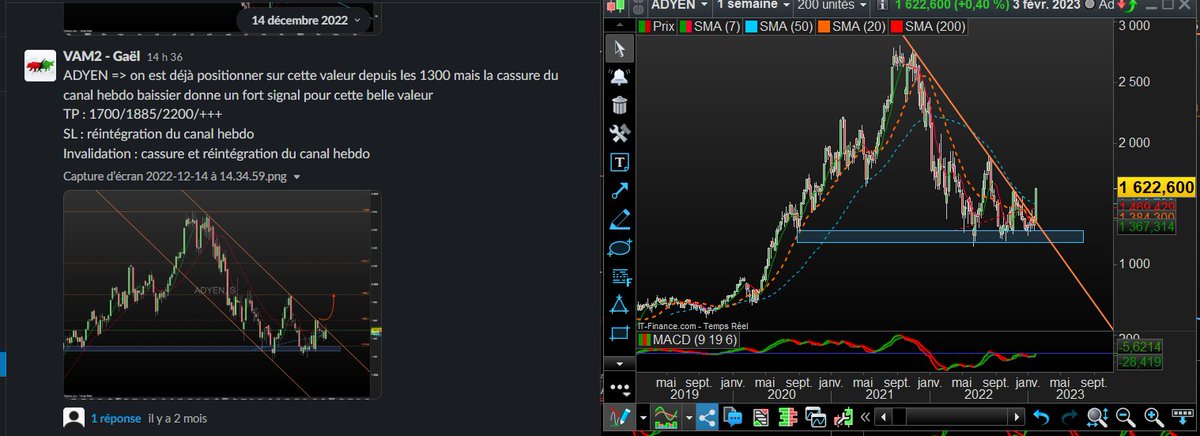Select the Fibonacci retracement tool
Screen dimensions: 1200x436
620,276
